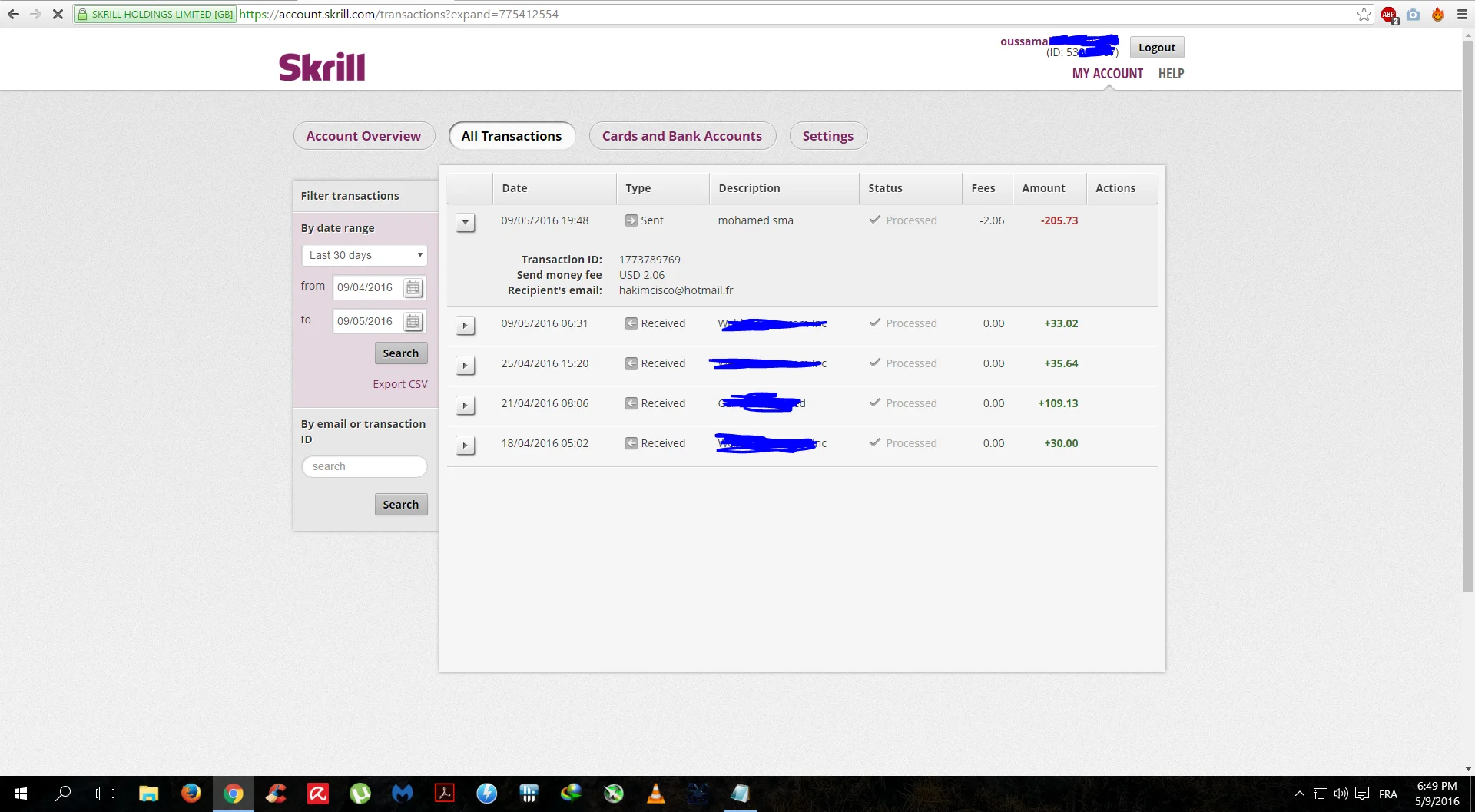Launch Firefox from the taskbar
The image size is (1475, 812).
pyautogui.click(x=191, y=794)
